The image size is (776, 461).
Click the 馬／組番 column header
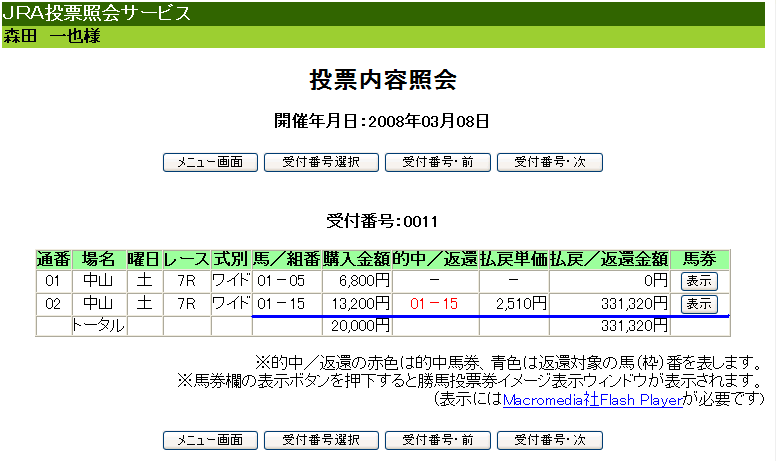pyautogui.click(x=287, y=260)
